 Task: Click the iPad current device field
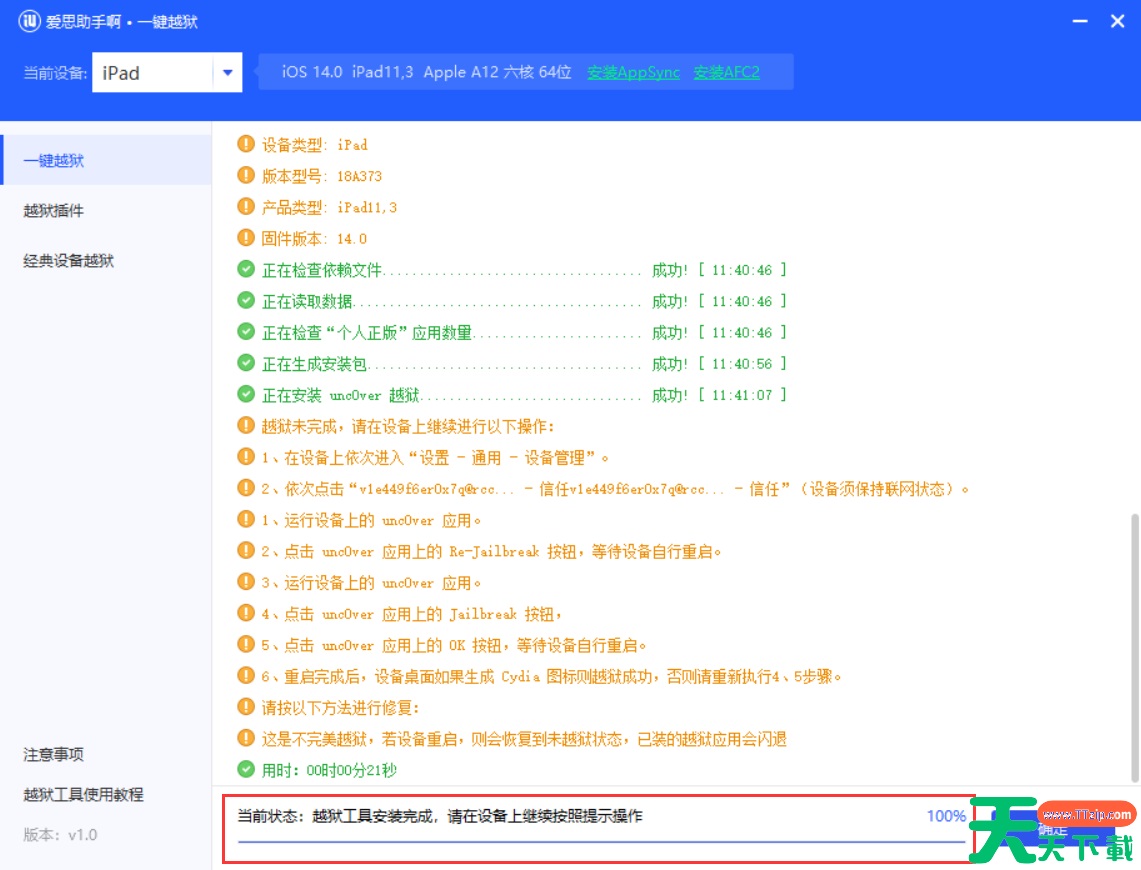pyautogui.click(x=153, y=73)
